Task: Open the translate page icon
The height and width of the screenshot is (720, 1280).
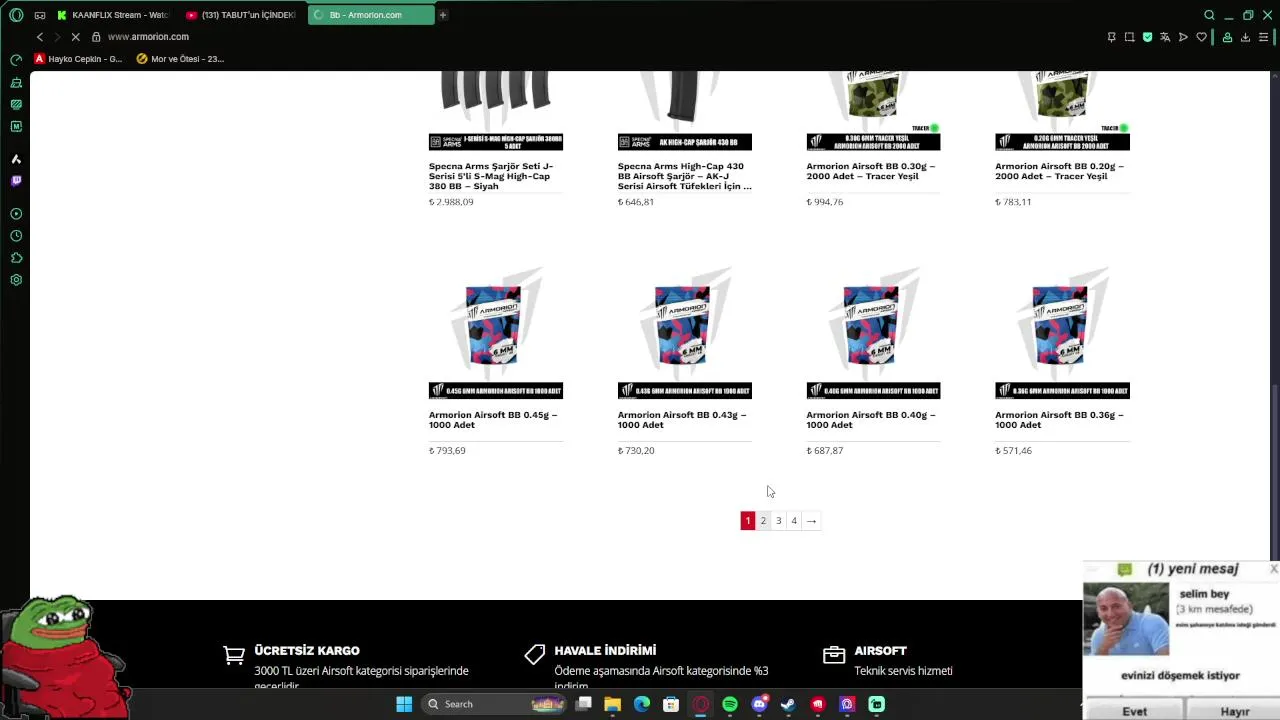Action: click(x=1165, y=37)
